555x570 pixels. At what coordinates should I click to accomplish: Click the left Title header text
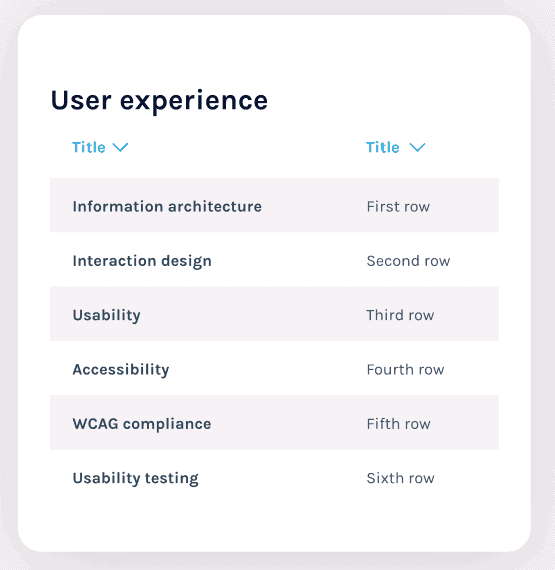tap(89, 148)
